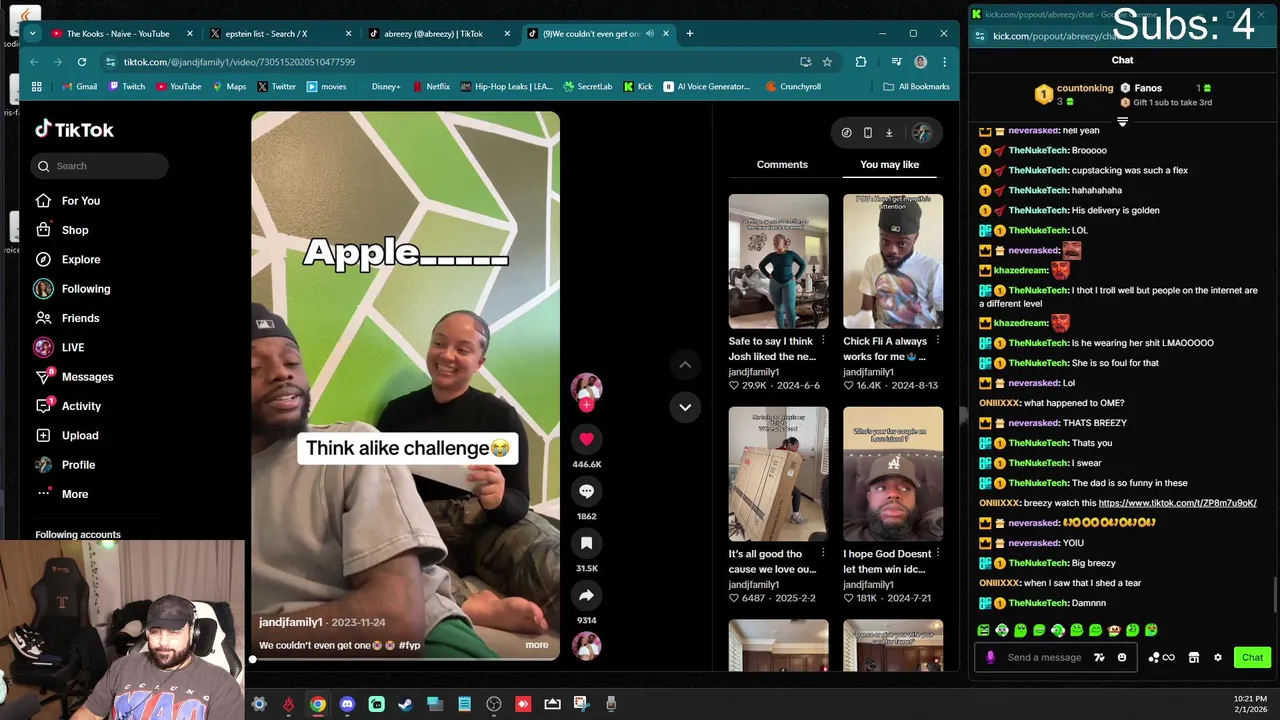Save video with the bookmark icon
The width and height of the screenshot is (1280, 720).
(x=586, y=543)
